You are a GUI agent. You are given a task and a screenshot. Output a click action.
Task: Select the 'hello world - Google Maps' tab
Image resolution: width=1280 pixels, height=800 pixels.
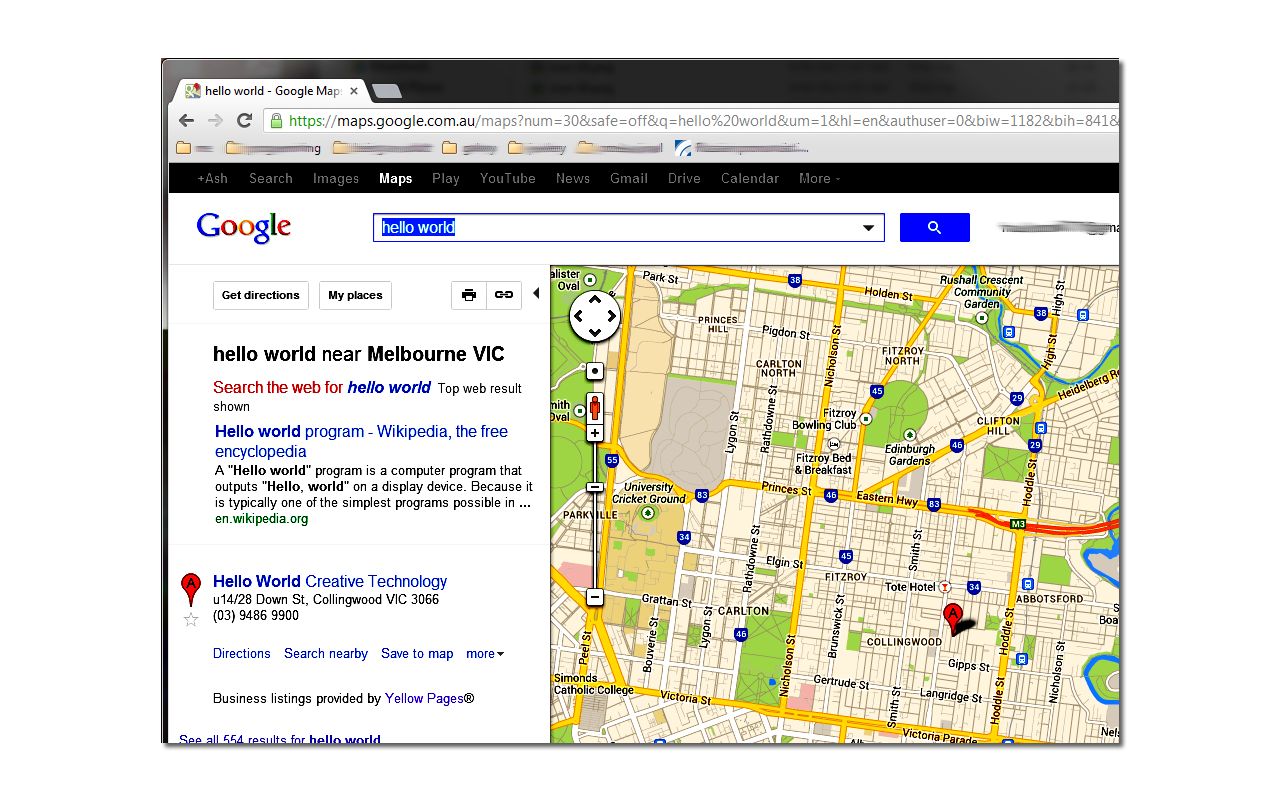pyautogui.click(x=268, y=91)
